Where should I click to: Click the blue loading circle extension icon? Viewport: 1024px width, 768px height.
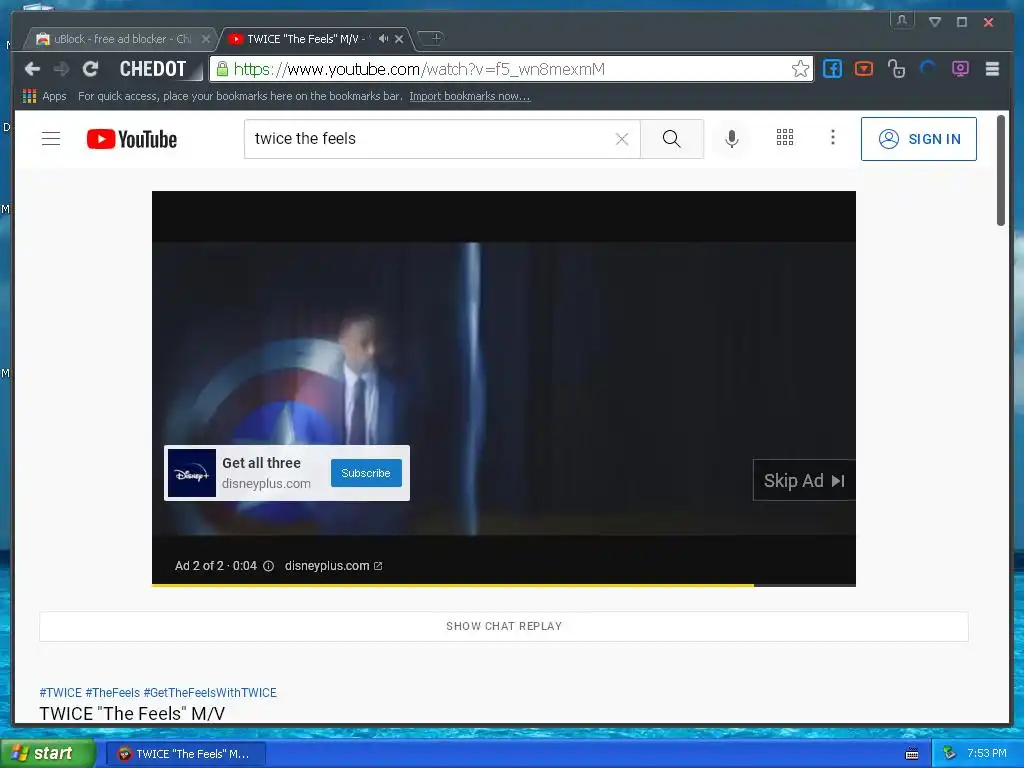tap(928, 69)
